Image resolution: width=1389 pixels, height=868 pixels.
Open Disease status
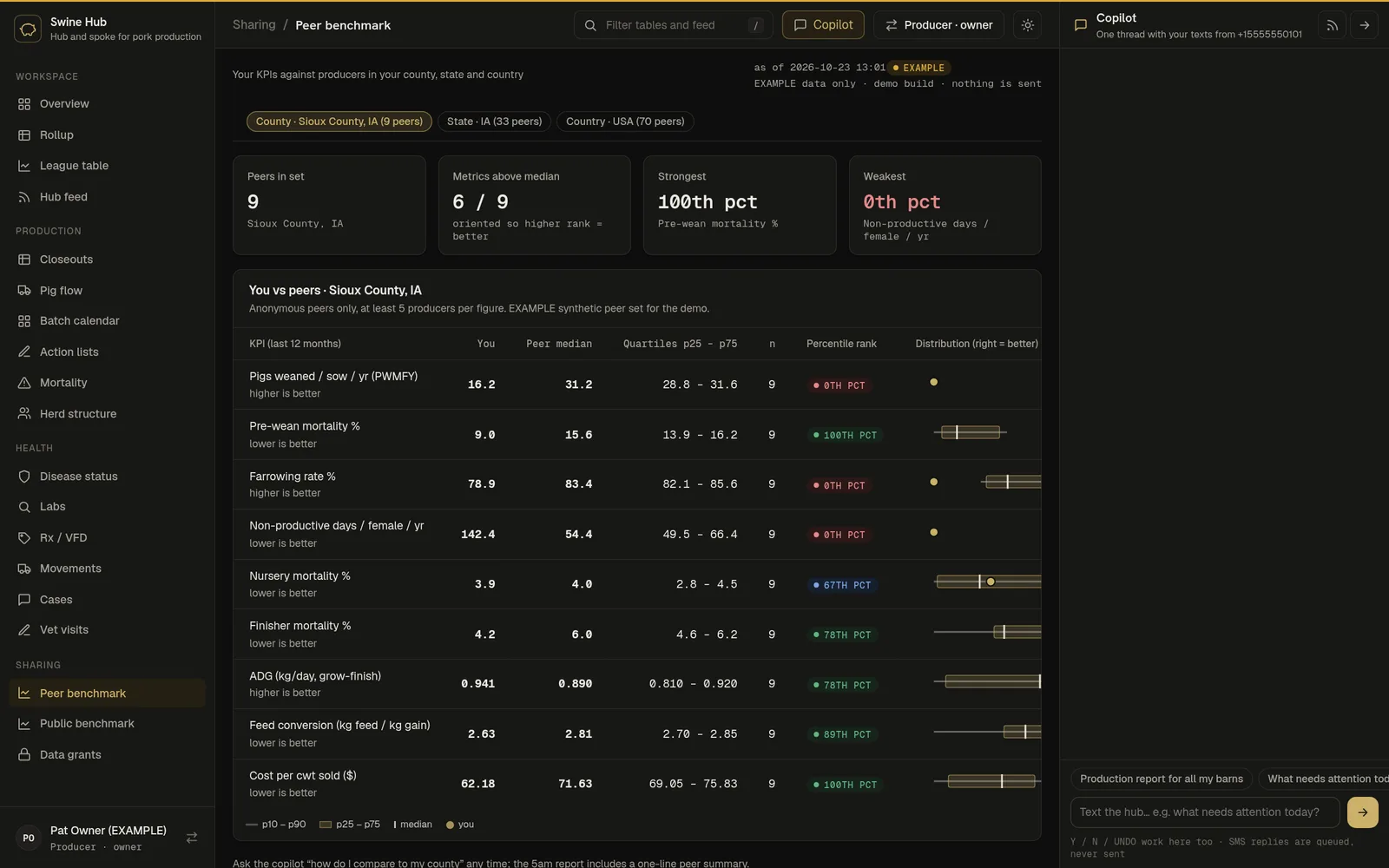(x=108, y=477)
